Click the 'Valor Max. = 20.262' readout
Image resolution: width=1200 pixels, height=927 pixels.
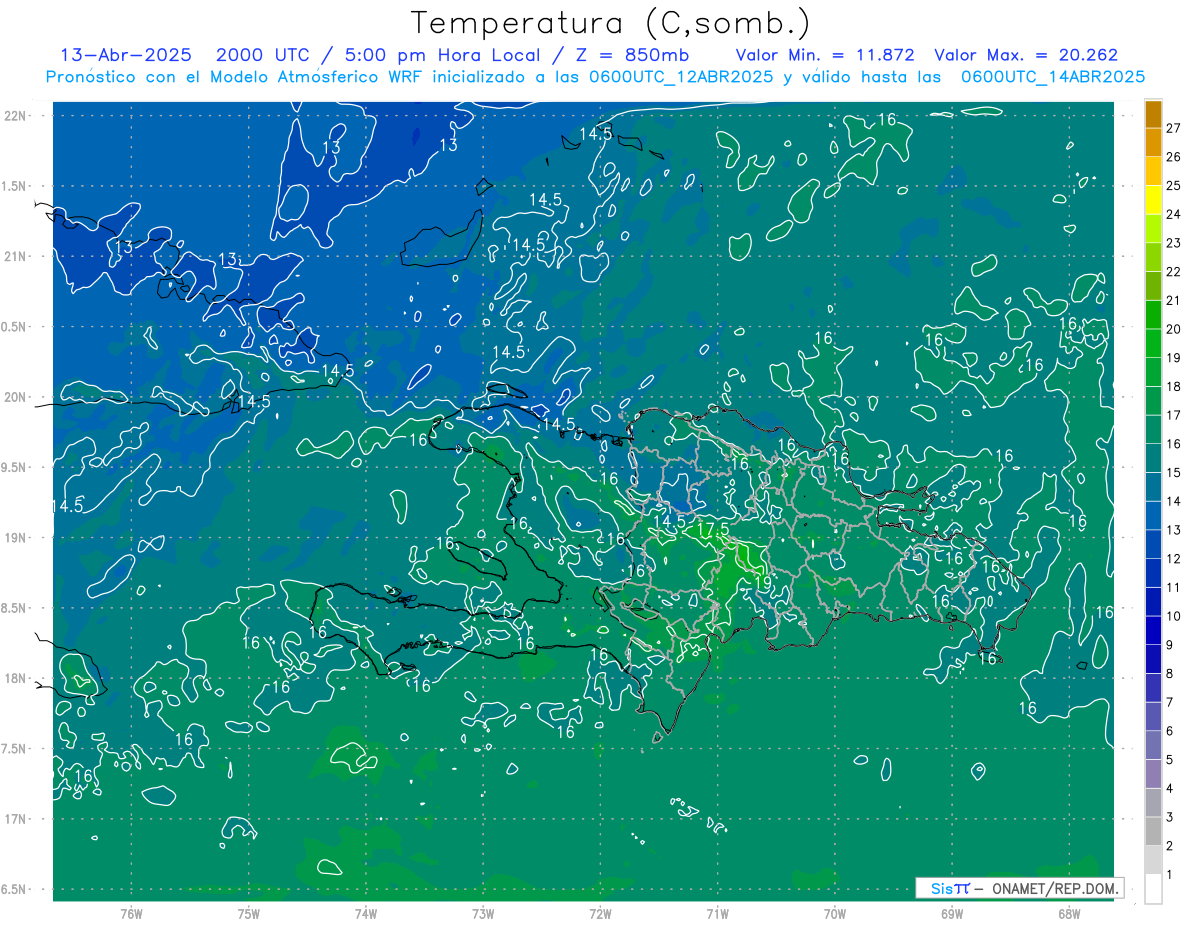(1026, 55)
